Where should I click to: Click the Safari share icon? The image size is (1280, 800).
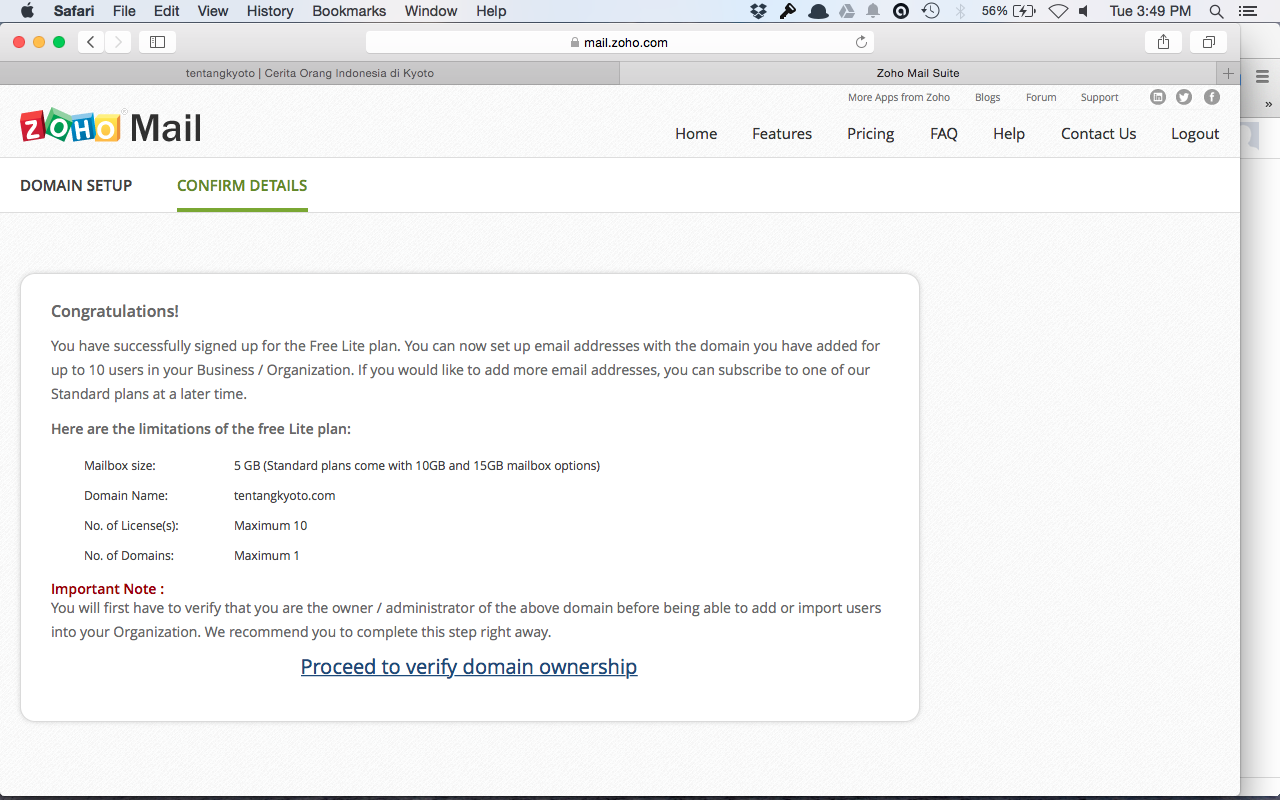pos(1163,42)
